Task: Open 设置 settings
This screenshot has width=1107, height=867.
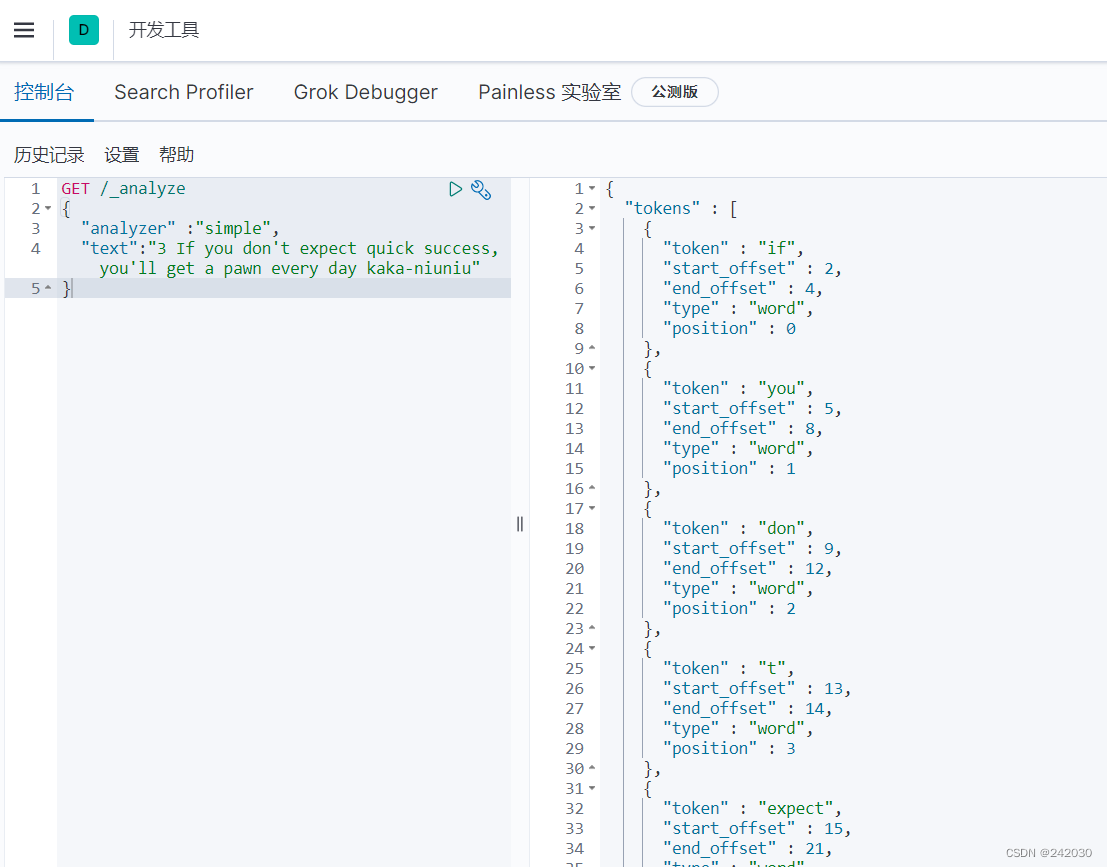Action: [x=121, y=155]
